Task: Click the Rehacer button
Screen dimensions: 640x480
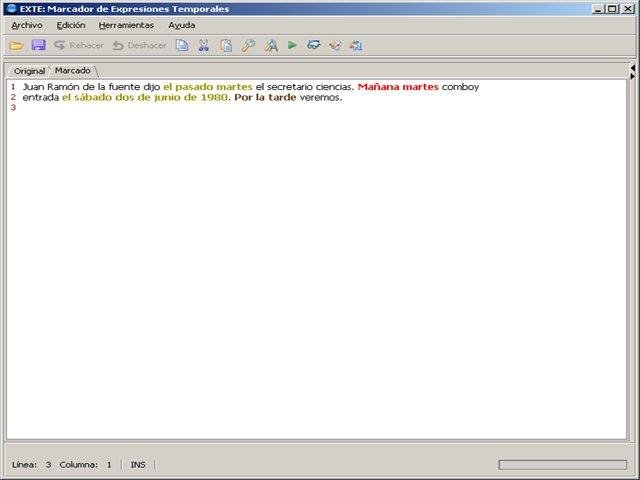Action: (x=79, y=45)
